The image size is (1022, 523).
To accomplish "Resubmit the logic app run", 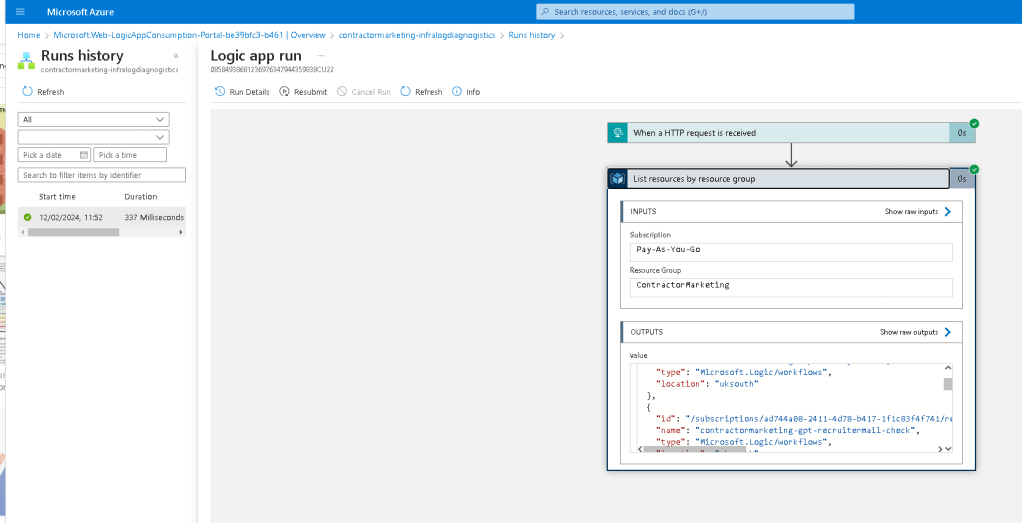I will pos(303,92).
